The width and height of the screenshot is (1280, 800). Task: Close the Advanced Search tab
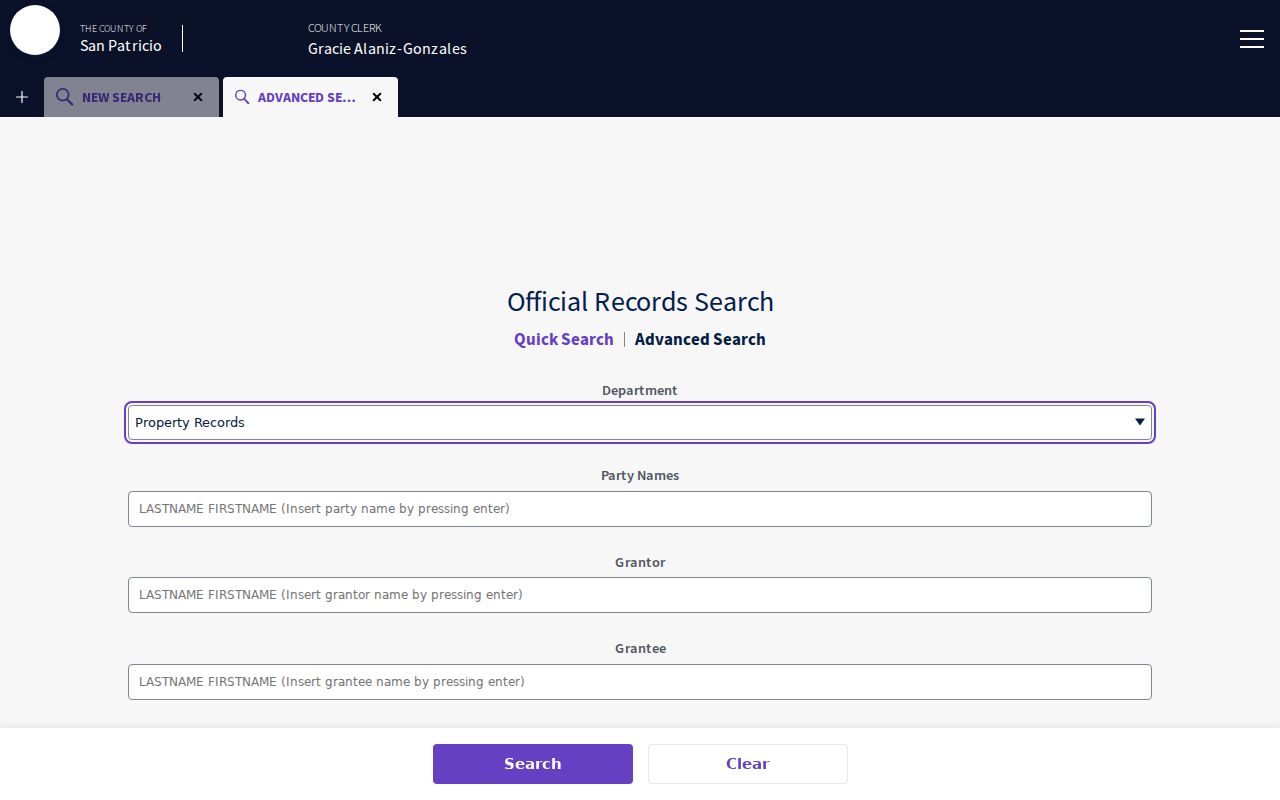377,97
